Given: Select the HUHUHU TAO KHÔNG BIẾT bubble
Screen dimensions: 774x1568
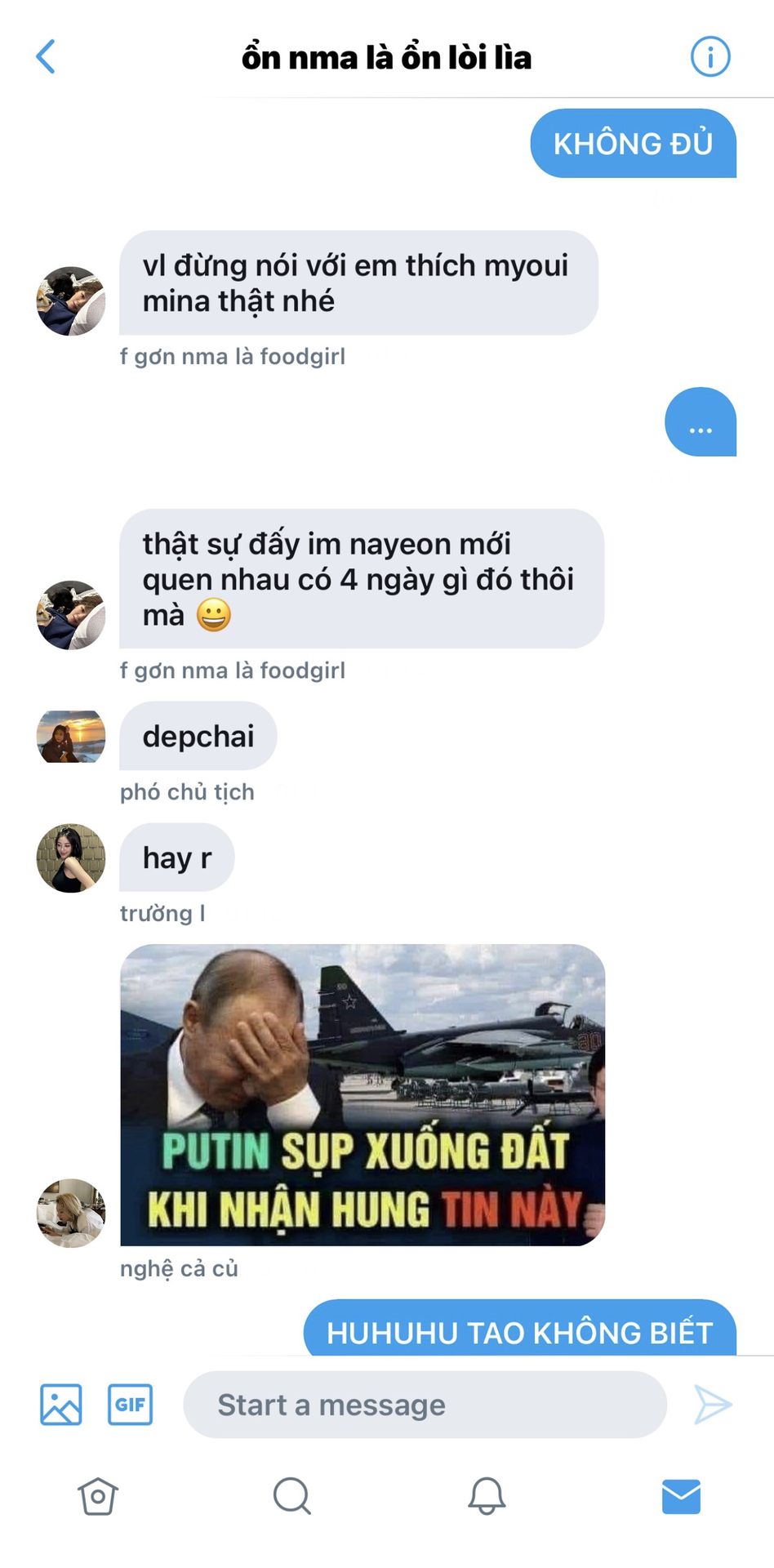Looking at the screenshot, I should (520, 1327).
